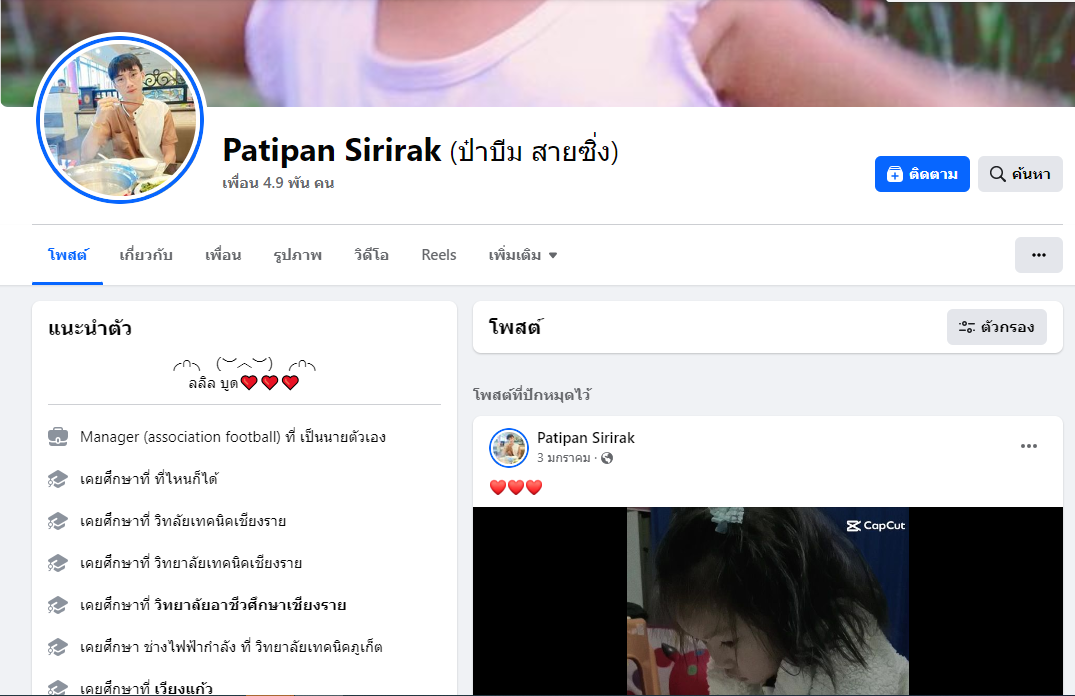Click the แนะนำตัว intro heading
Screen dimensions: 1075x696
point(90,328)
